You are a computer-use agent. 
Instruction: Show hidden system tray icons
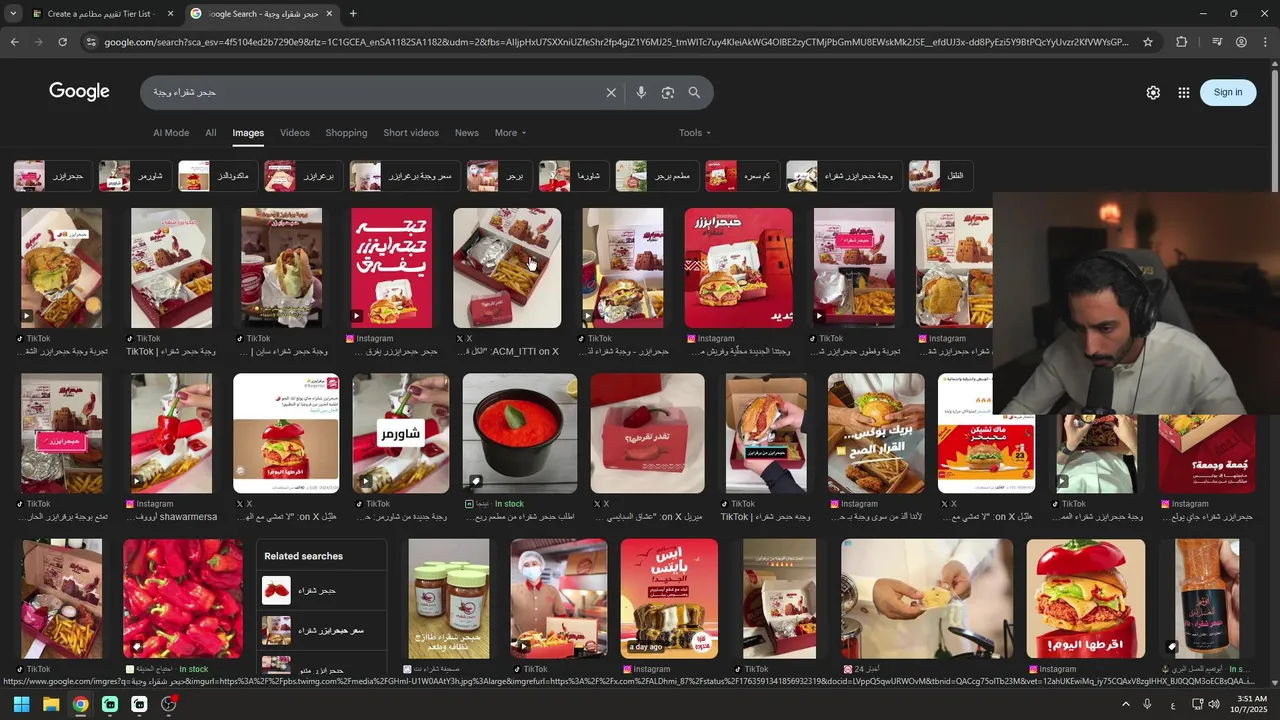(x=1125, y=704)
